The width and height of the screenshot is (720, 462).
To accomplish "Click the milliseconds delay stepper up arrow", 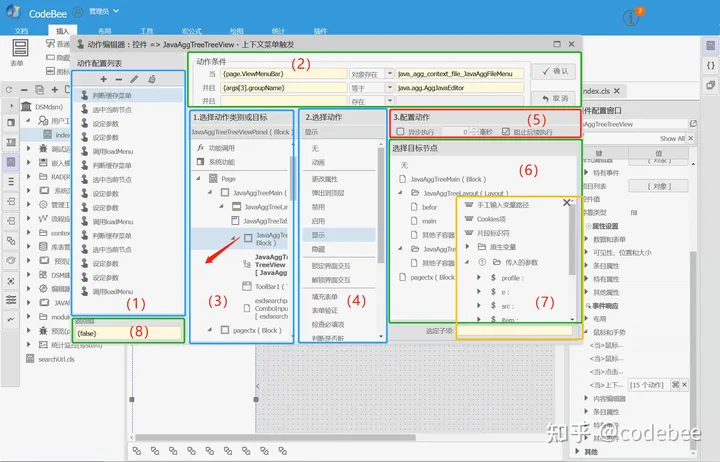I will pos(473,130).
